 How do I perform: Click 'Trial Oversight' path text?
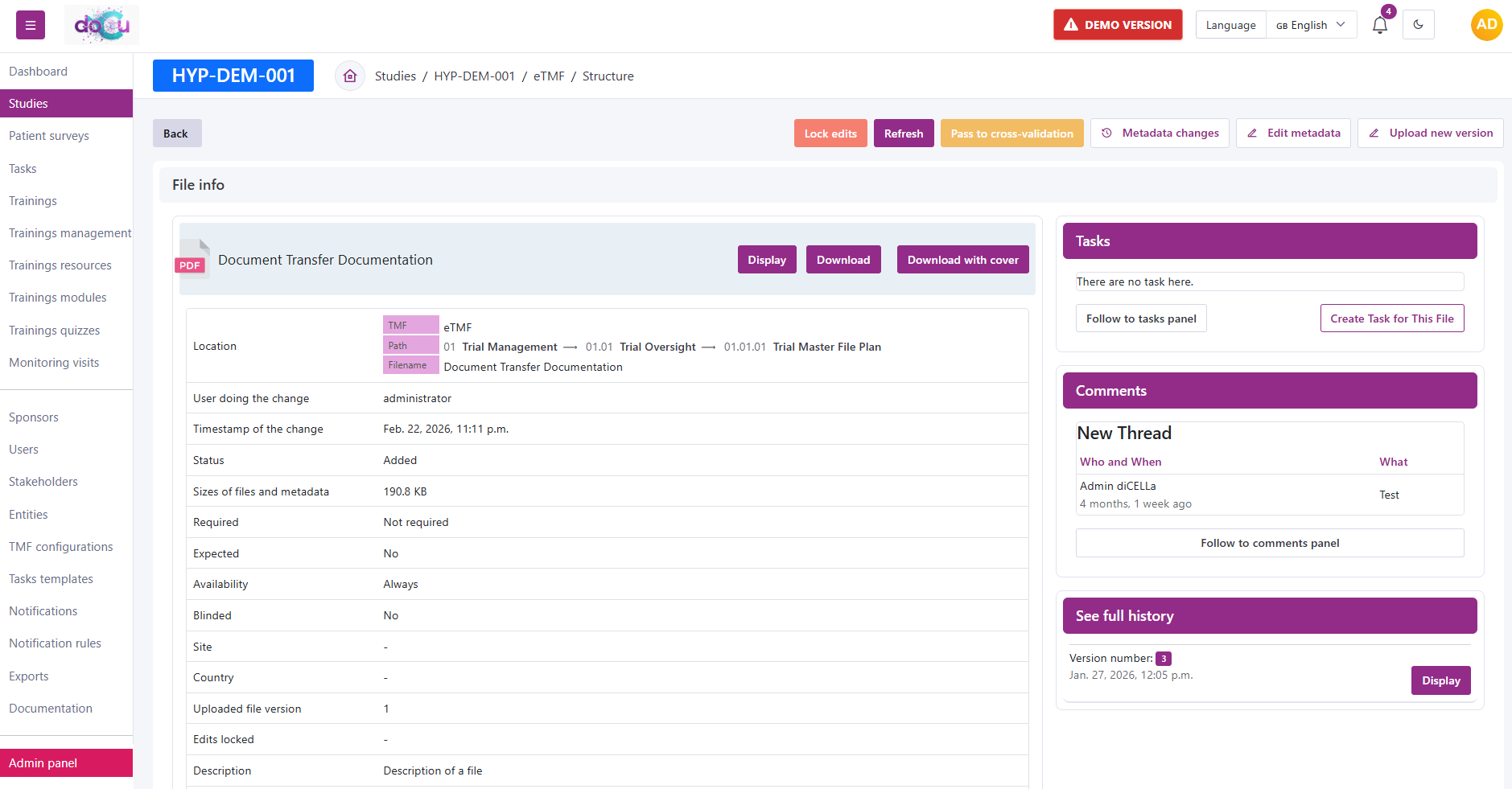[657, 347]
